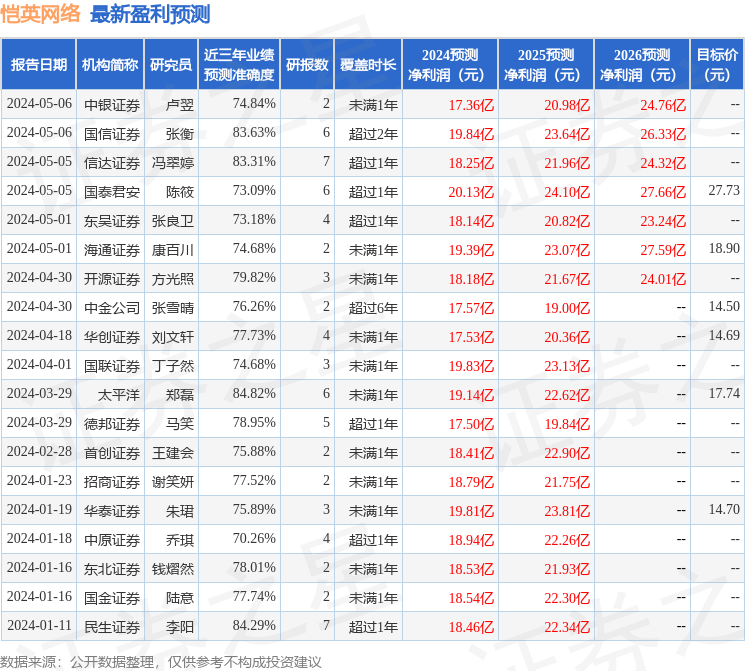Click the 2024预测净利润 header
Screen dimensions: 745x671
click(x=450, y=65)
